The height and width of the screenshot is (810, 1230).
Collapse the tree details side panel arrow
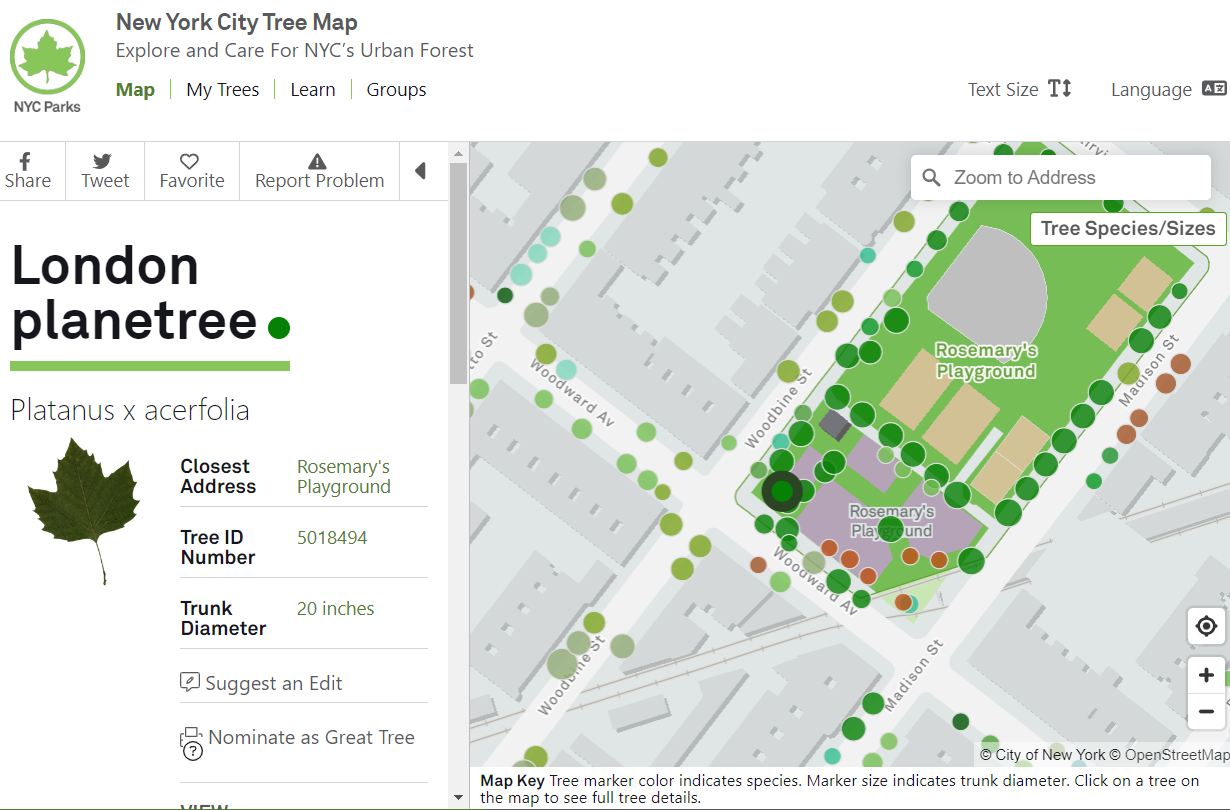point(420,171)
